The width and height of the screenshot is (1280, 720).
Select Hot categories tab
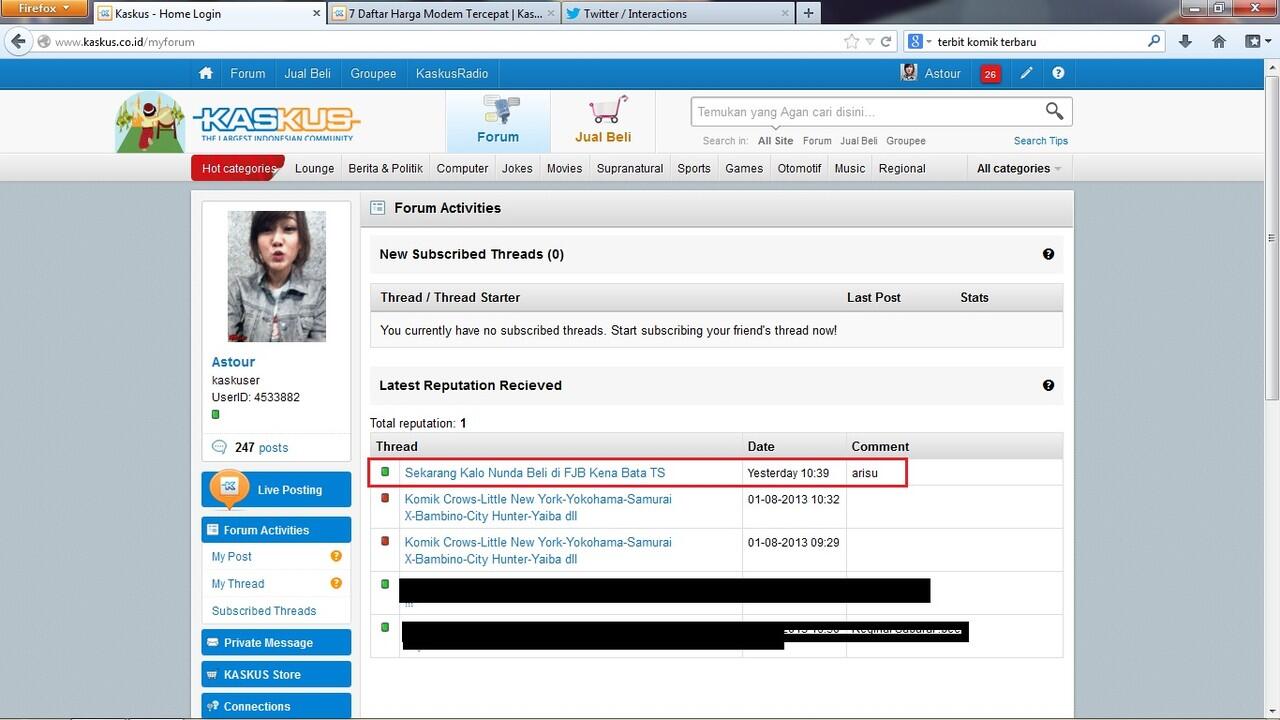point(239,168)
